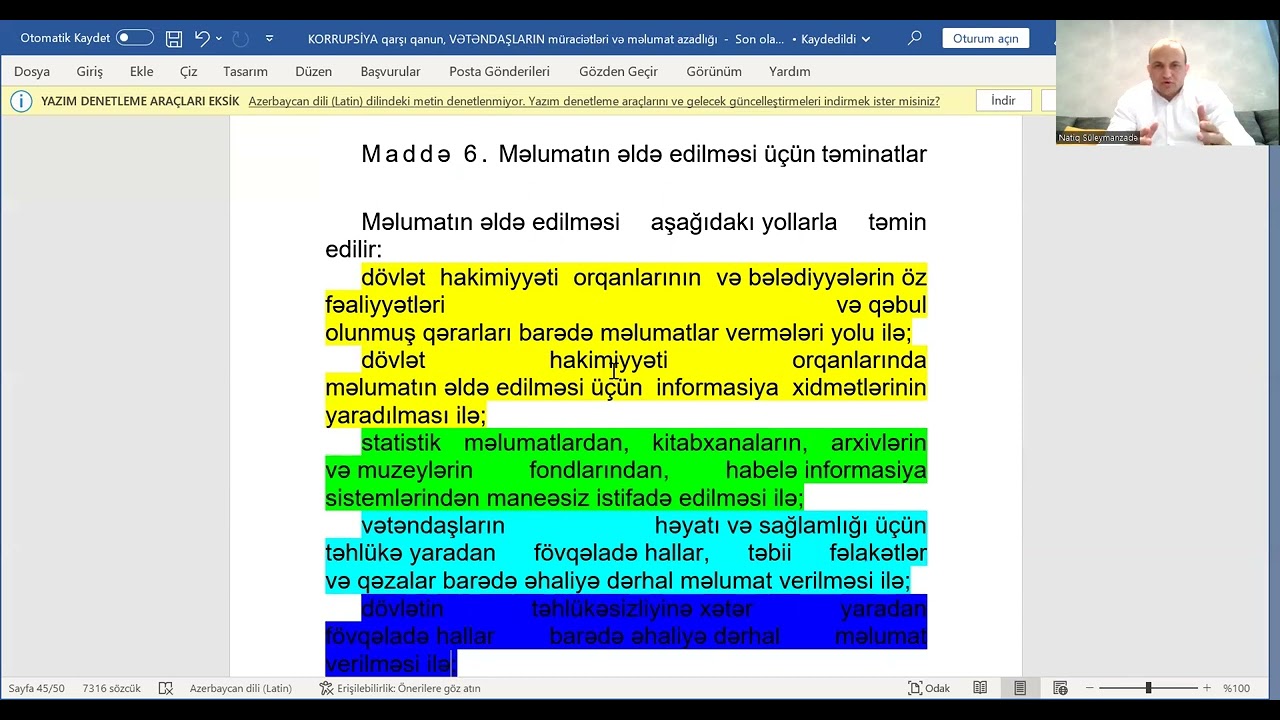
Task: Click Azerbaycan dili (Latin) language indicator
Action: (x=241, y=688)
